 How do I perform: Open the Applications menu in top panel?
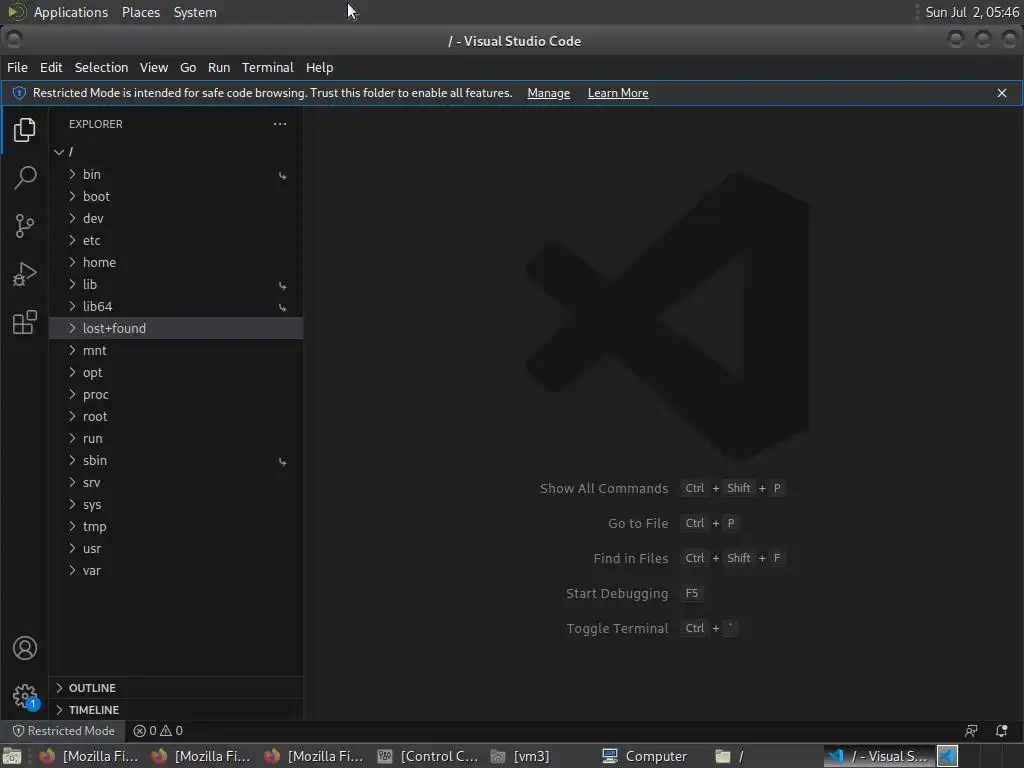tap(71, 12)
